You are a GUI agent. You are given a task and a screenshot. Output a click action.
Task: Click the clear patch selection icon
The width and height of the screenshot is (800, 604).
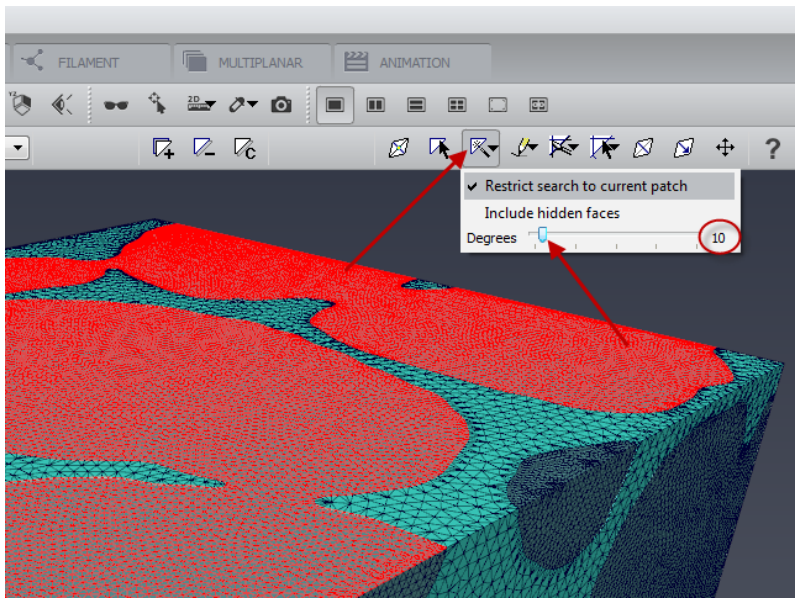[x=244, y=148]
